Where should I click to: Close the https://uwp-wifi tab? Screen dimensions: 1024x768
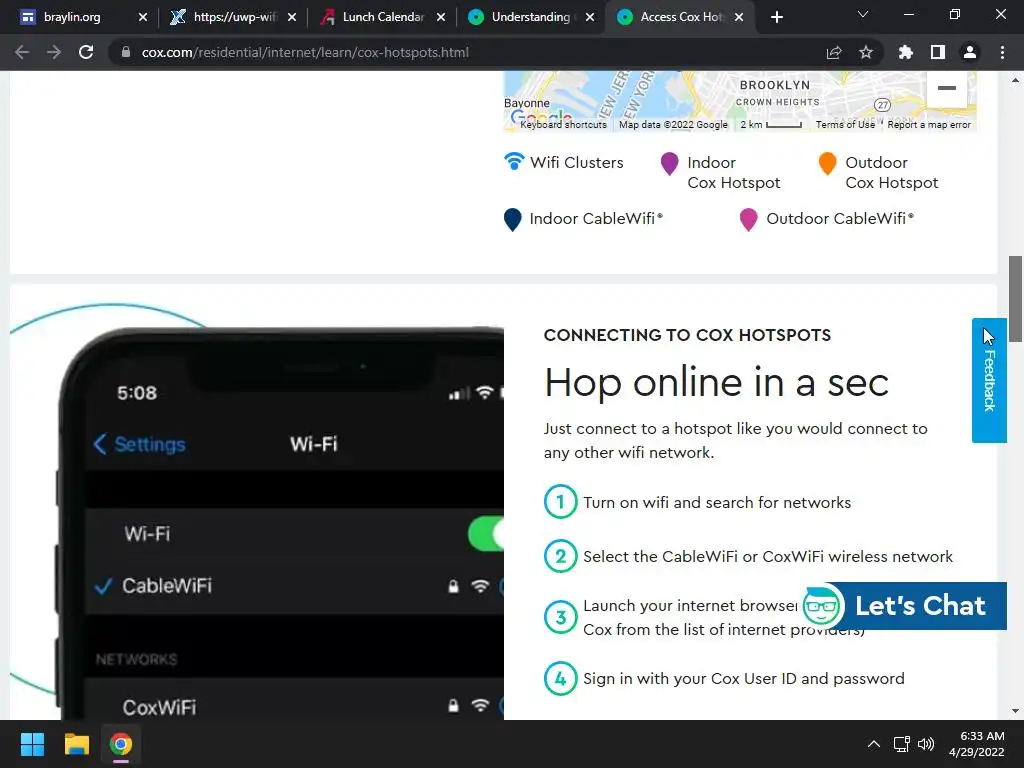292,17
